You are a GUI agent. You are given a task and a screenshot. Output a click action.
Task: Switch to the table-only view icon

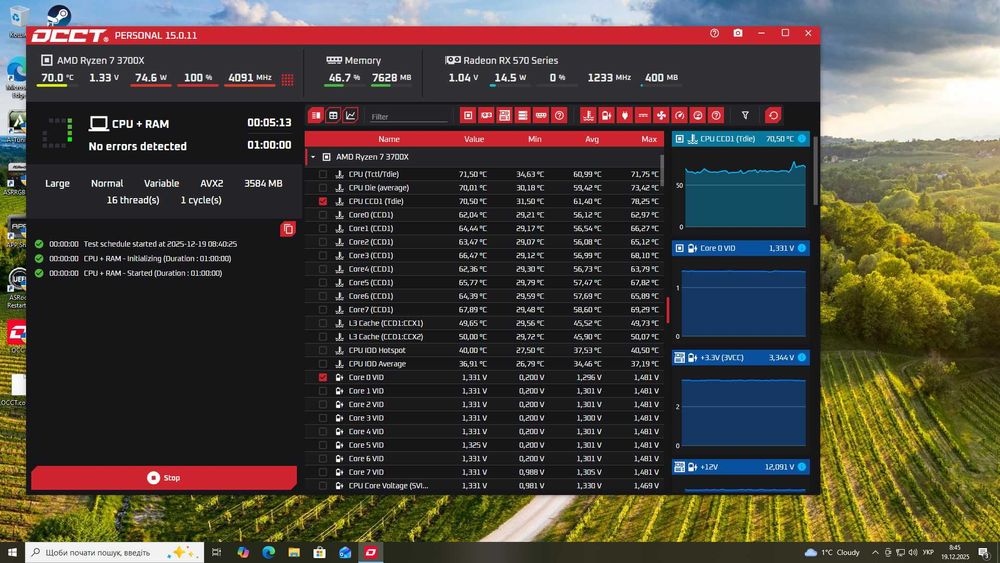click(x=333, y=115)
